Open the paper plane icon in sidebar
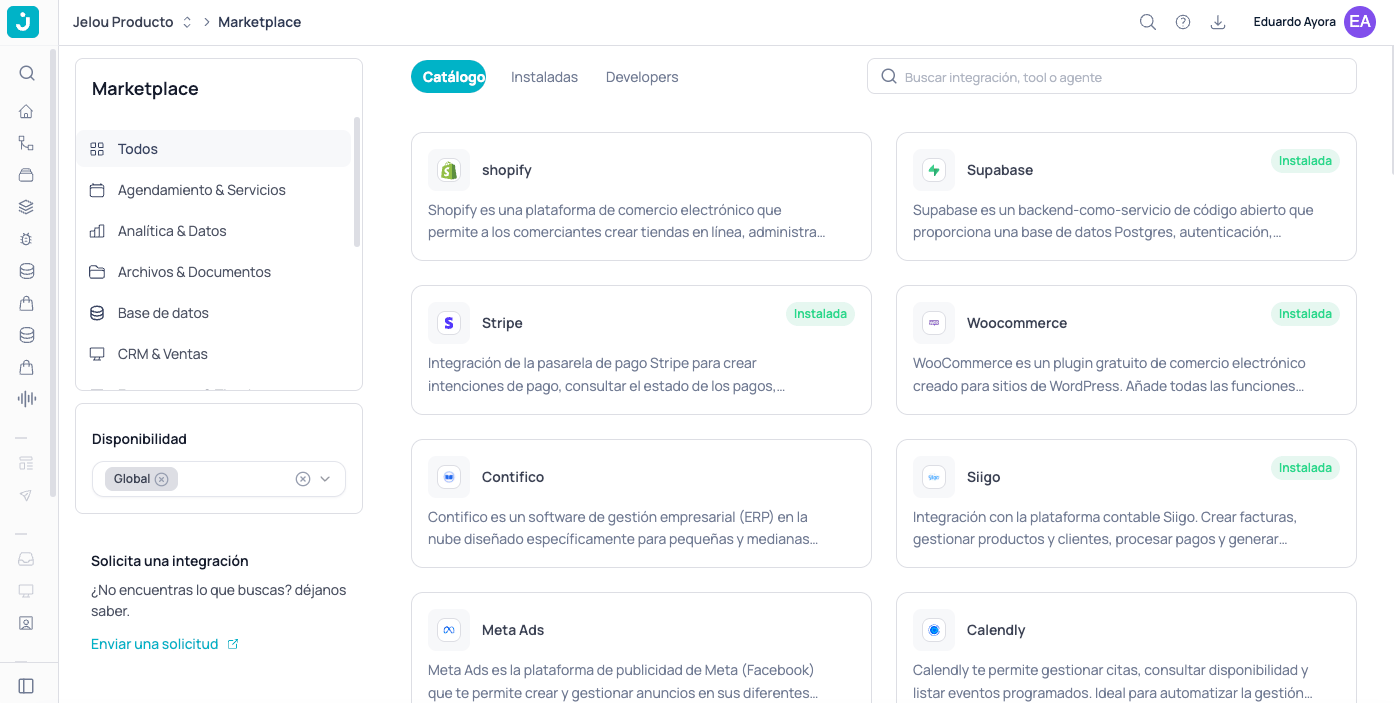The width and height of the screenshot is (1394, 703). pyautogui.click(x=27, y=495)
